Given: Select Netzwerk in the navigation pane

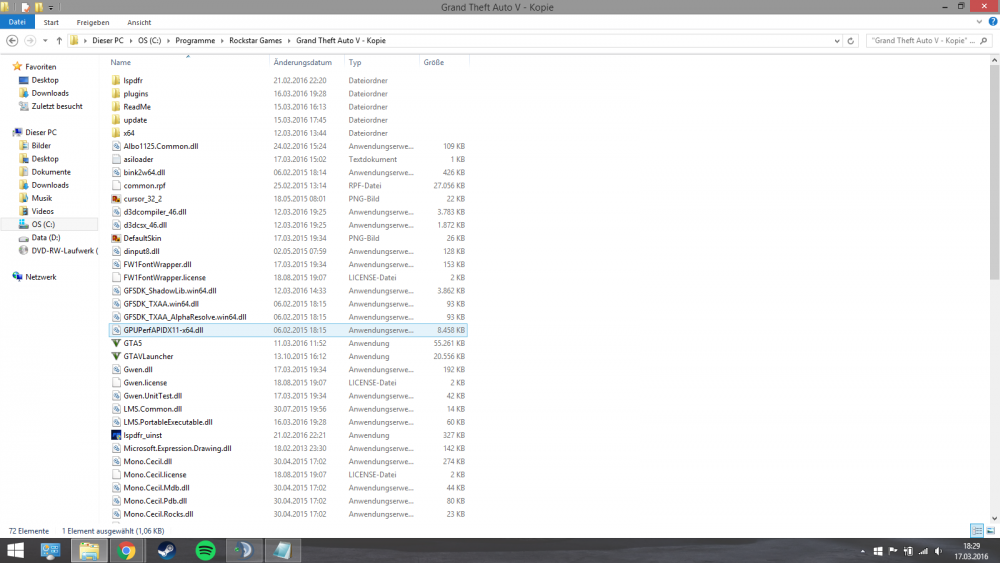Looking at the screenshot, I should point(40,277).
